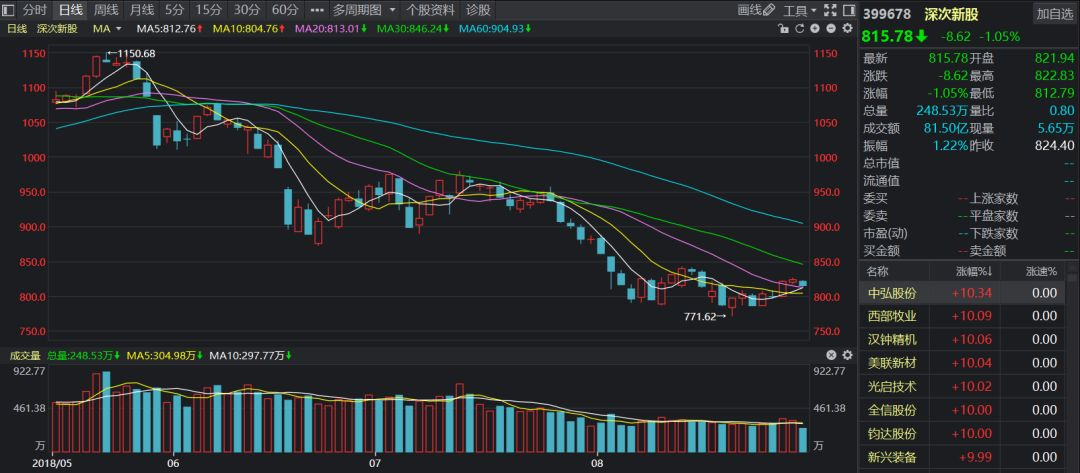The image size is (1080, 473).
Task: Switch to the 30分 period tab
Action: tap(246, 10)
